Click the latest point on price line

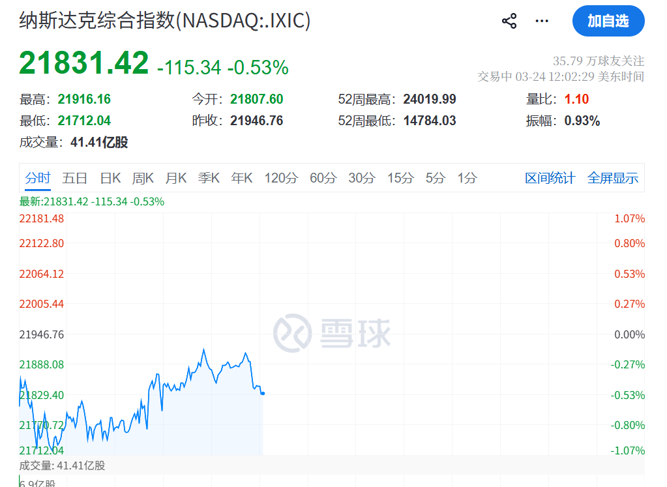[263, 393]
